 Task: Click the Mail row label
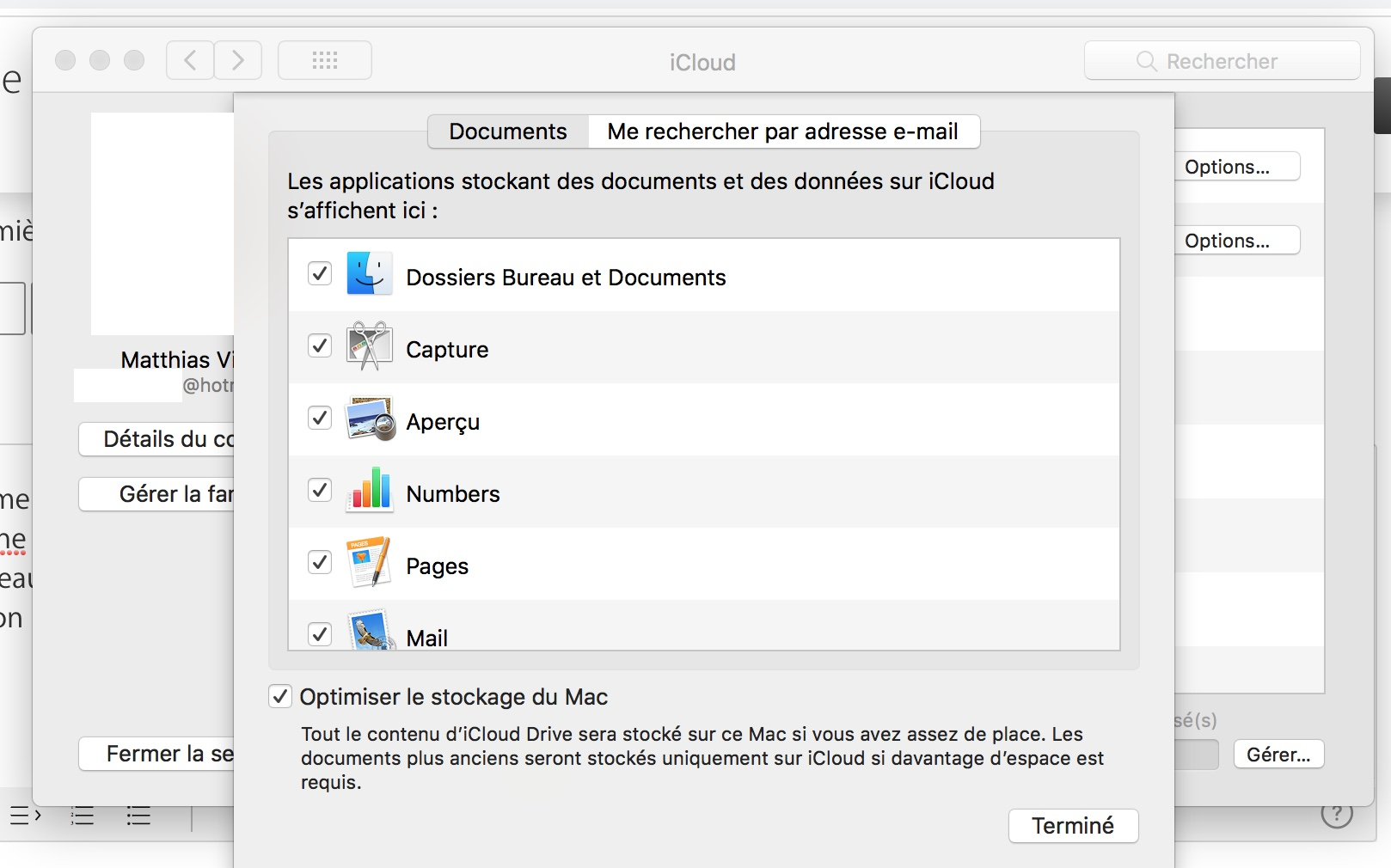[427, 638]
